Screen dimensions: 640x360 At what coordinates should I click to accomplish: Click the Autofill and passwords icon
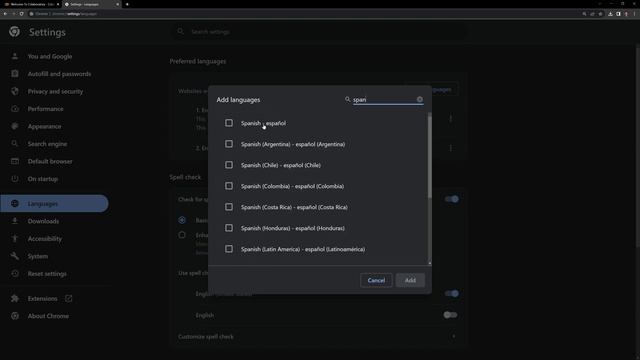pos(15,74)
